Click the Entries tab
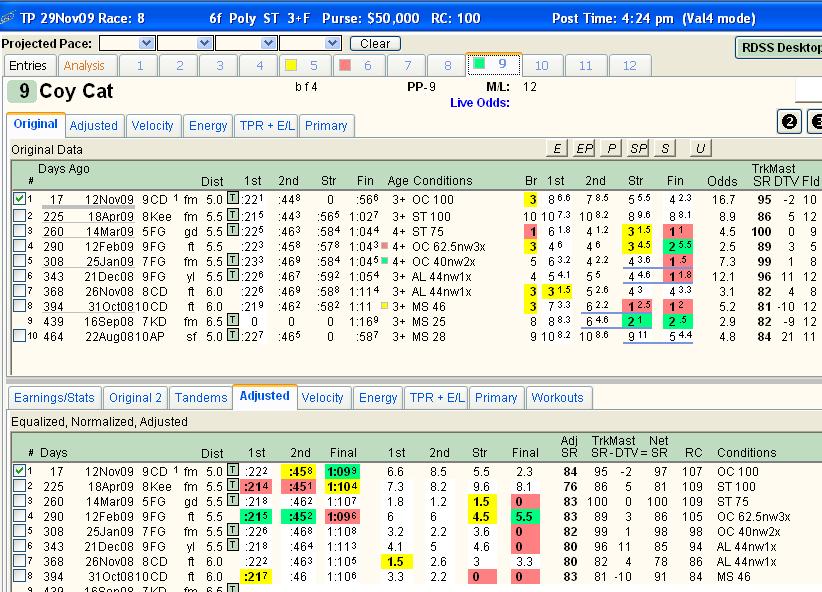822x592 pixels. point(28,66)
